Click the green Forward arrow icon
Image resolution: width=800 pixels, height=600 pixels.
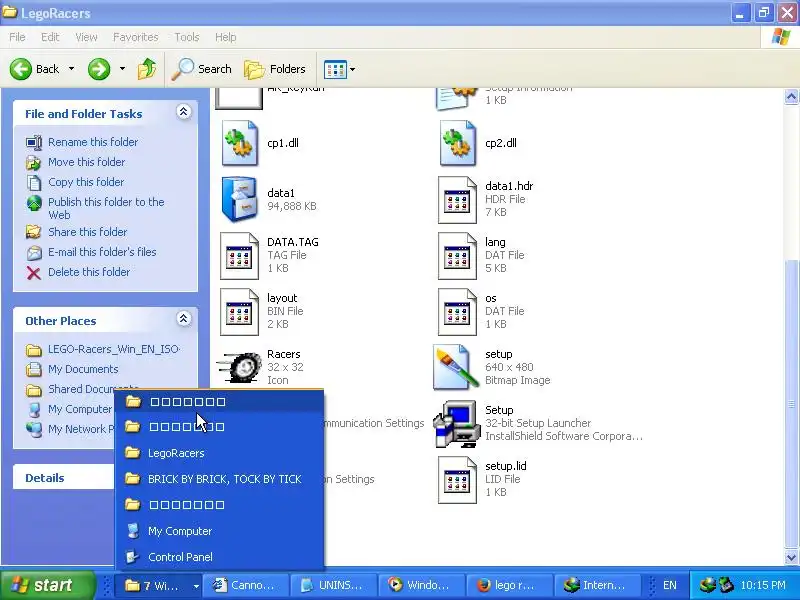click(98, 69)
